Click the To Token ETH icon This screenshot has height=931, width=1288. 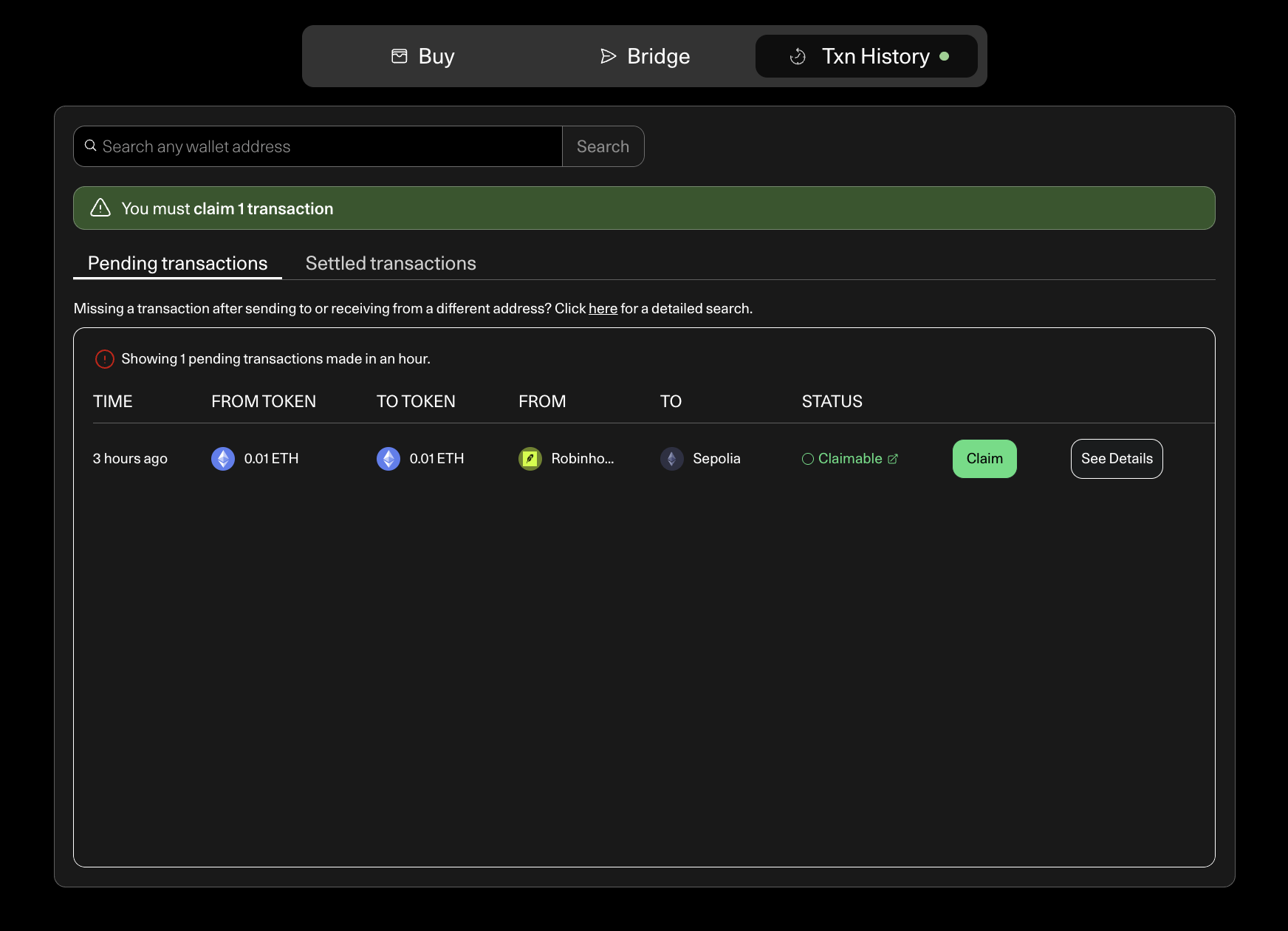point(388,459)
